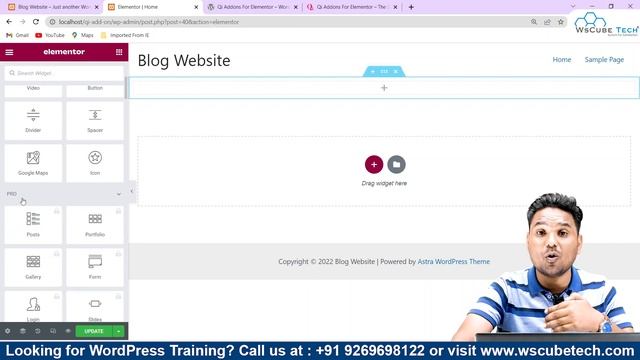Select the Button widget
The height and width of the screenshot is (360, 640).
tap(95, 91)
